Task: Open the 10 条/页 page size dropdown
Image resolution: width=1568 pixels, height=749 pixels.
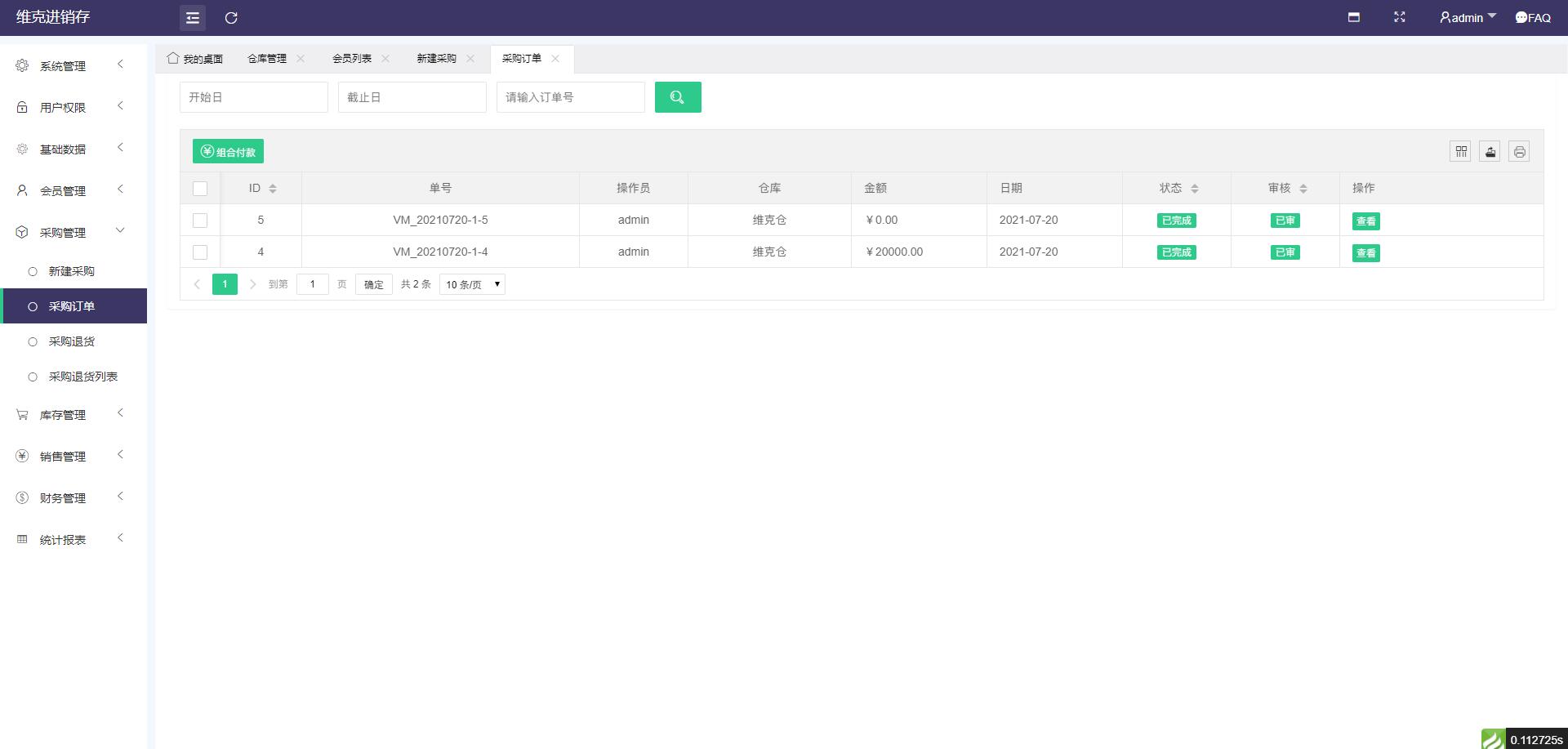Action: tap(472, 284)
